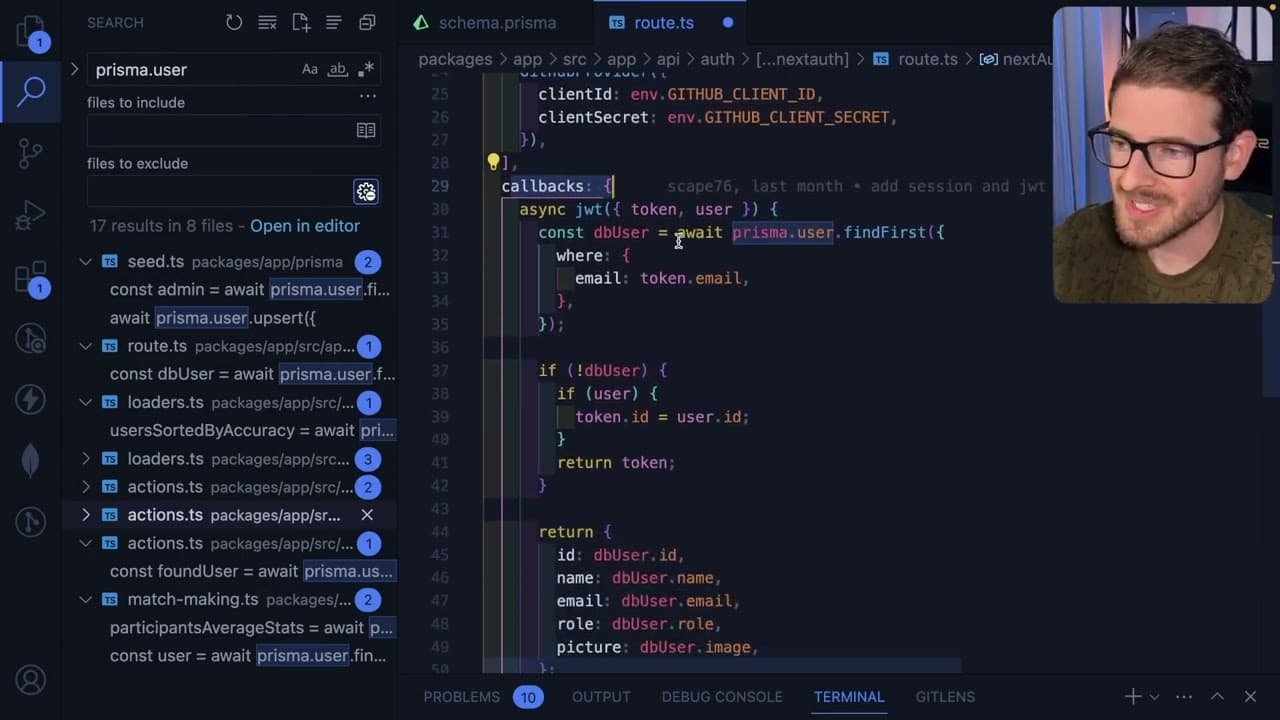Open the Source Control view
Viewport: 1280px width, 720px height.
(30, 152)
